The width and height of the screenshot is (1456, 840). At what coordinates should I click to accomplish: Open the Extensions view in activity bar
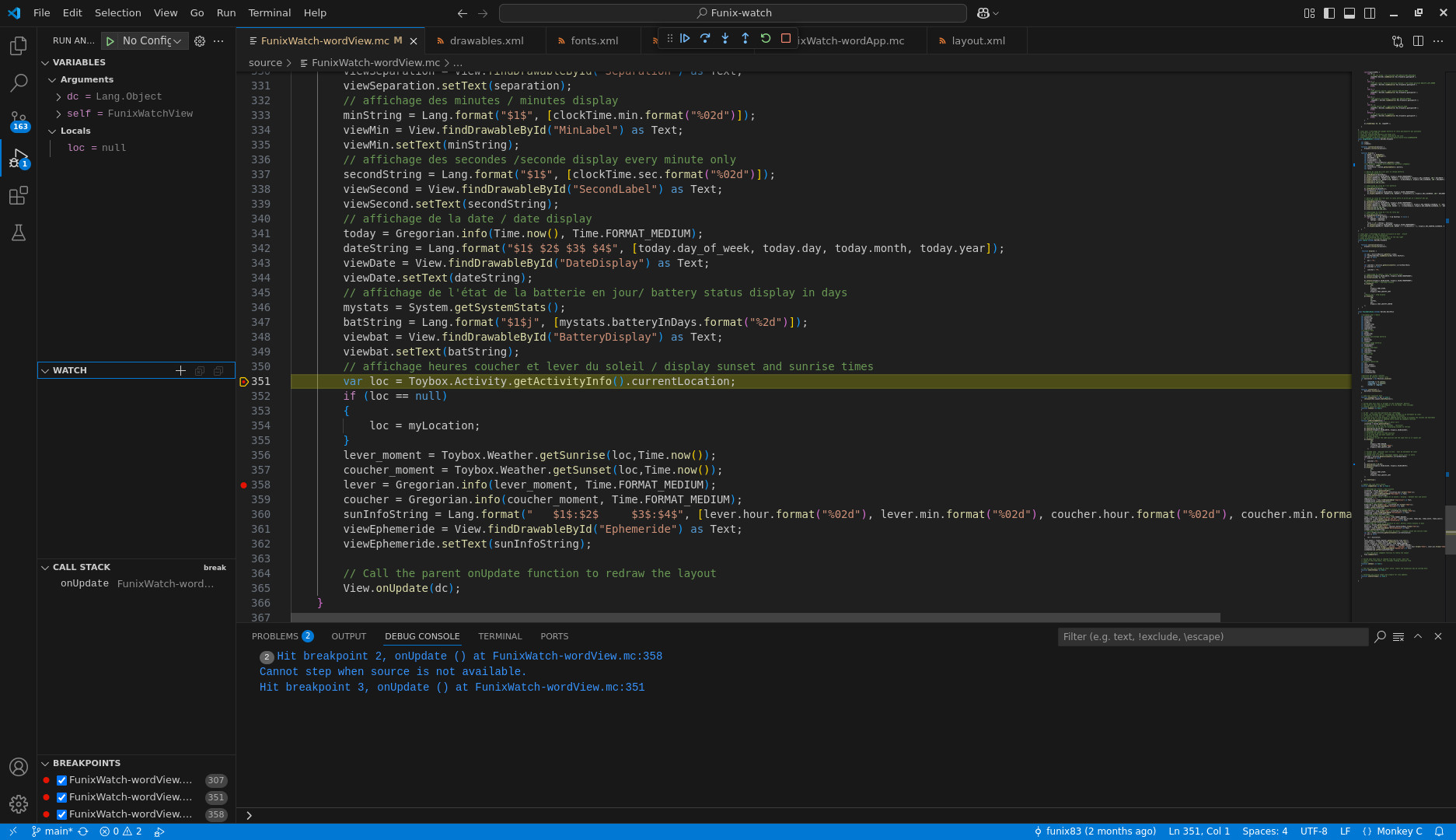tap(19, 195)
